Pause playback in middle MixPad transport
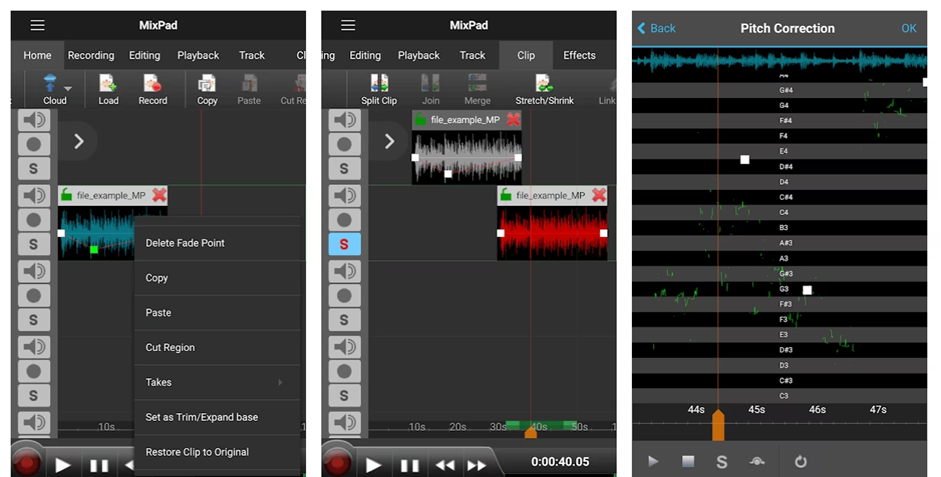Image resolution: width=941 pixels, height=477 pixels. 410,465
